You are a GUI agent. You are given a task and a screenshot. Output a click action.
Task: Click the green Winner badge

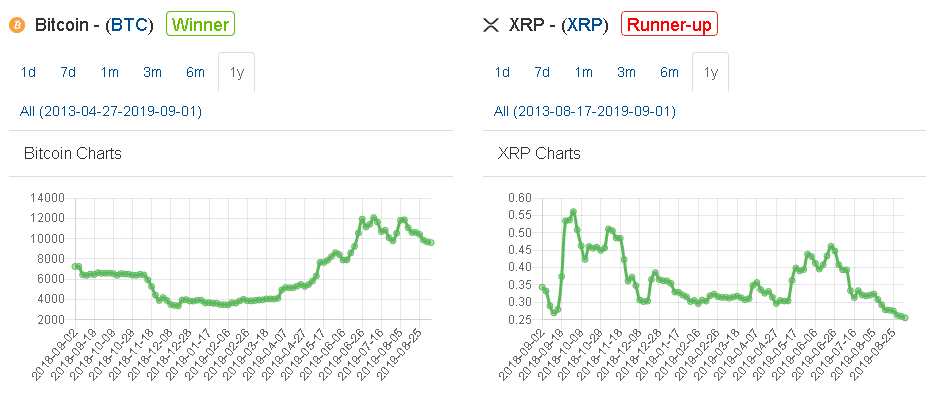coord(201,25)
